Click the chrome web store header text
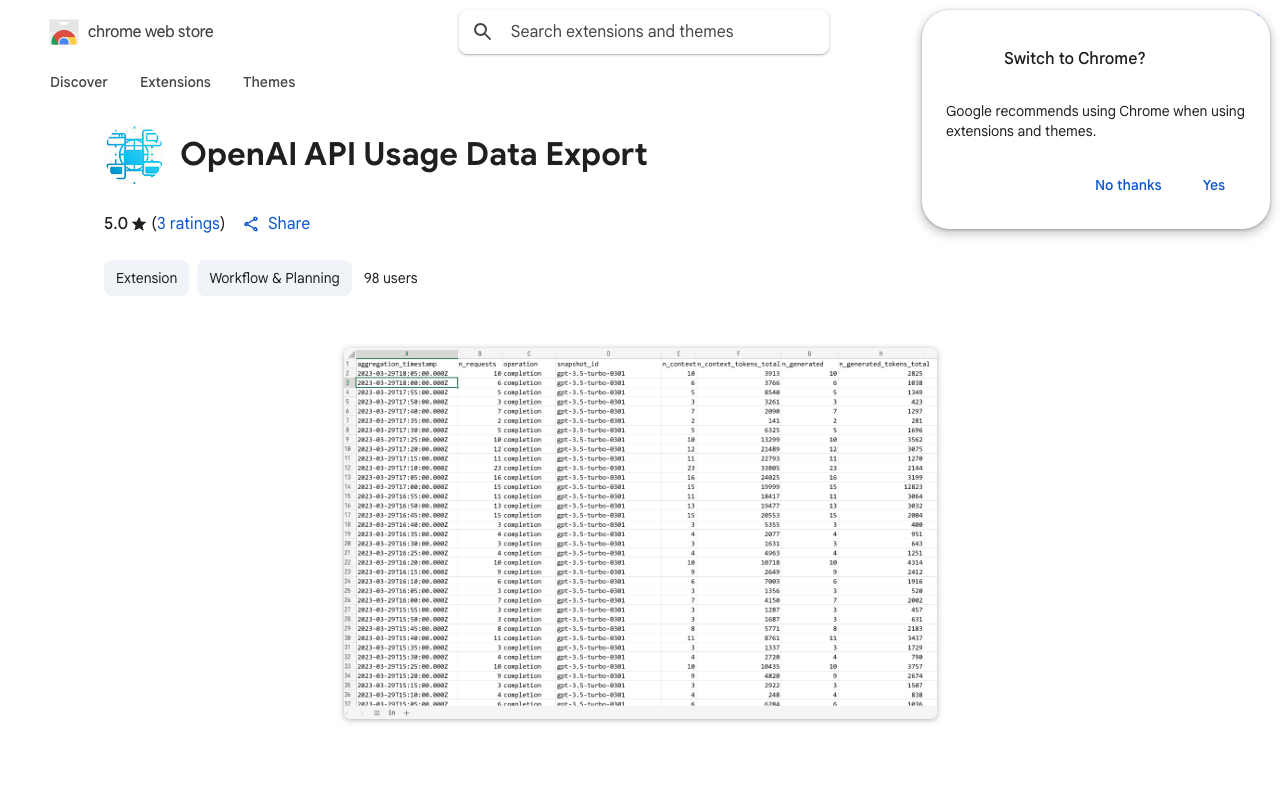1280x800 pixels. [150, 31]
